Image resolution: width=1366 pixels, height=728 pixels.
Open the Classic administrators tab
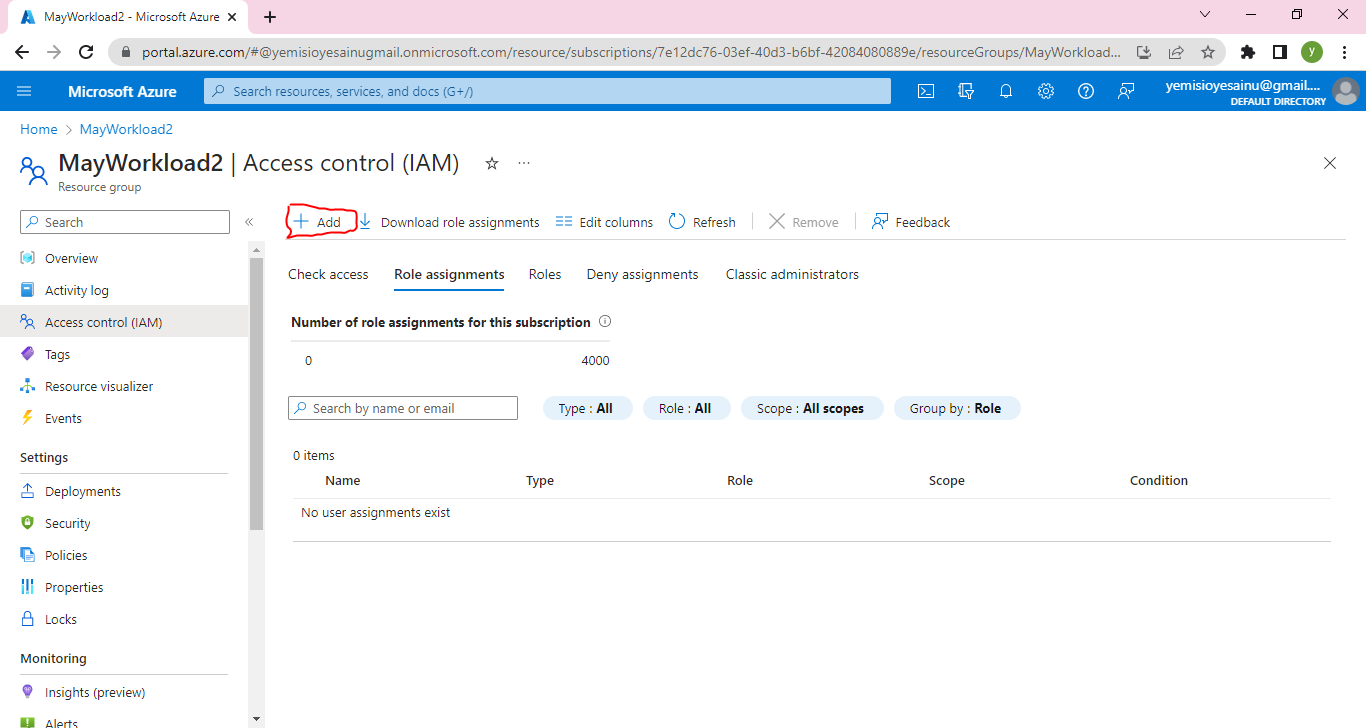point(792,274)
